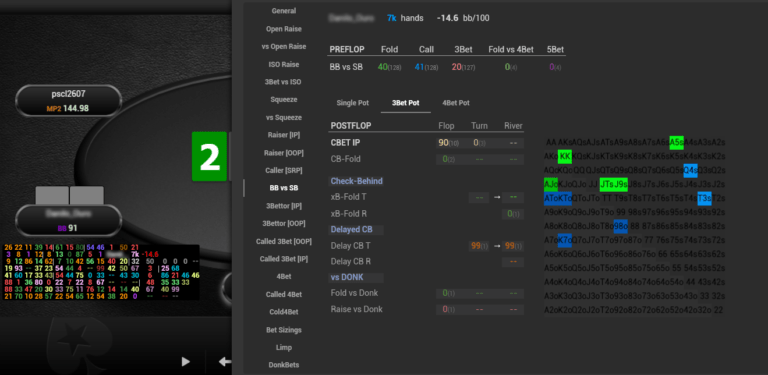Select vs Open Raise in sidebar
The height and width of the screenshot is (375, 768).
(x=284, y=47)
